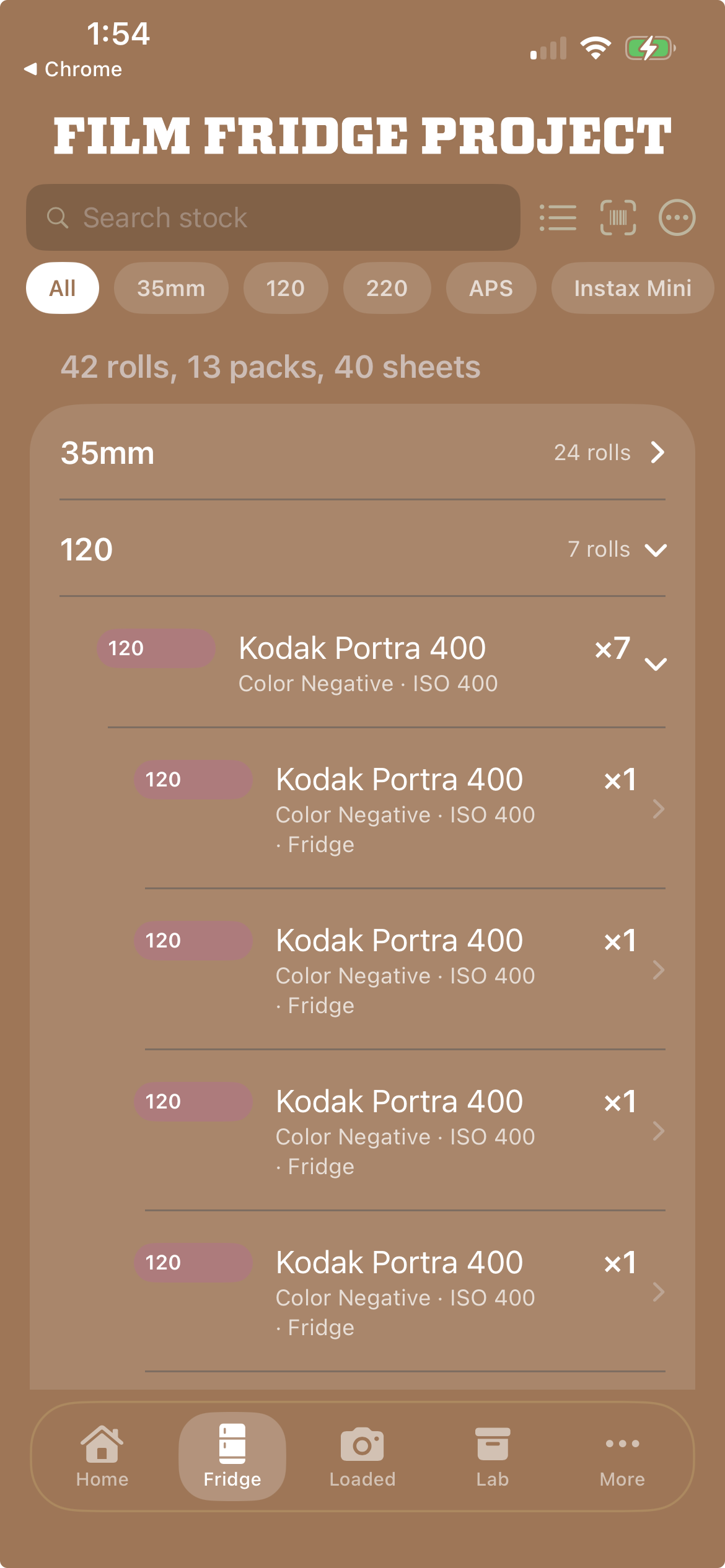This screenshot has width=725, height=1568.
Task: Choose the 220 format filter
Action: [387, 288]
